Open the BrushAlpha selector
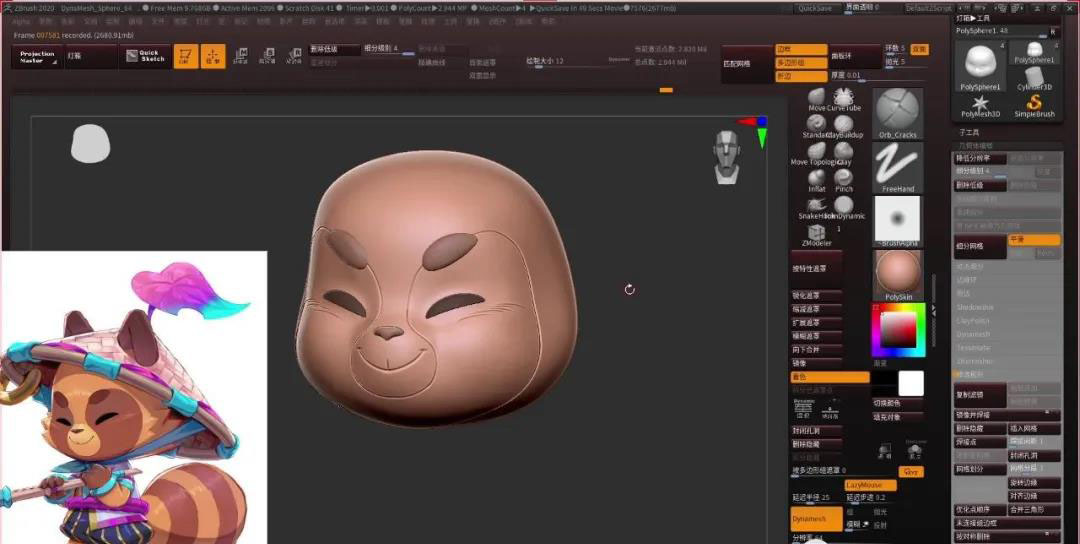This screenshot has width=1080, height=544. (897, 220)
